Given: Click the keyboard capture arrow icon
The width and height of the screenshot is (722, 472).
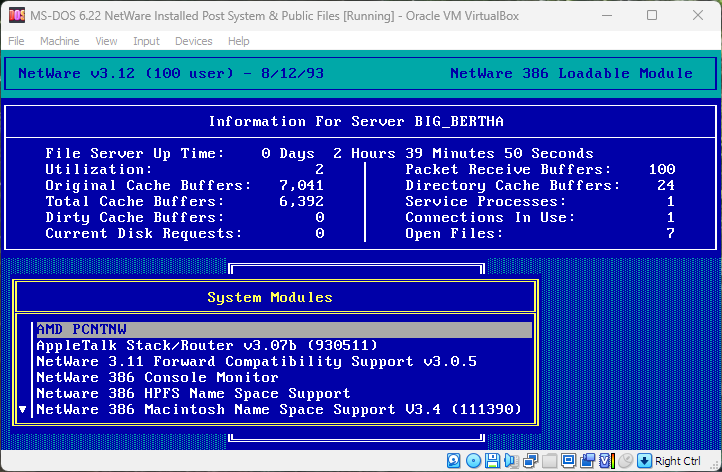Looking at the screenshot, I should (645, 461).
